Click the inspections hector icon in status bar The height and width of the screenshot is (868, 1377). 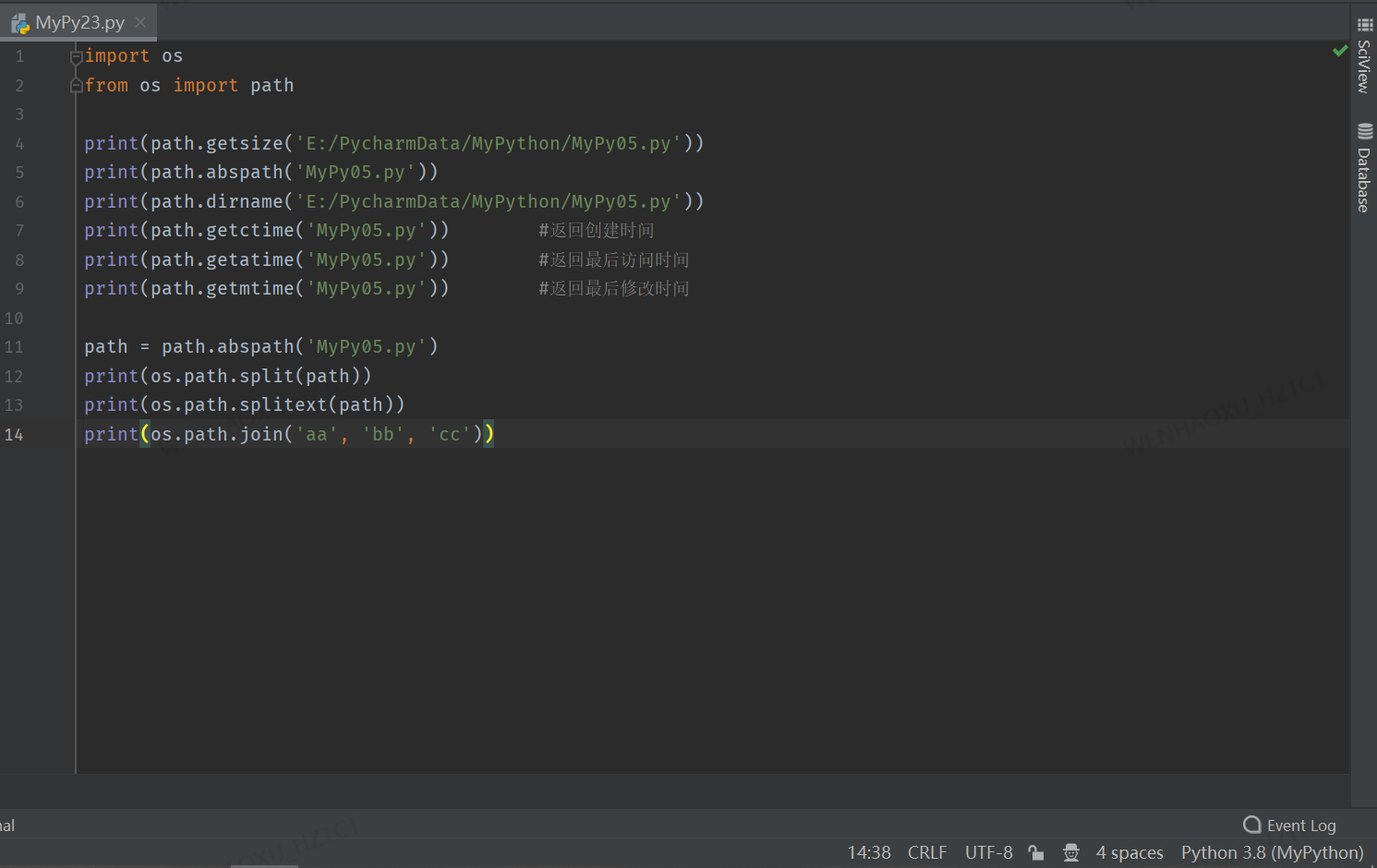point(1071,853)
